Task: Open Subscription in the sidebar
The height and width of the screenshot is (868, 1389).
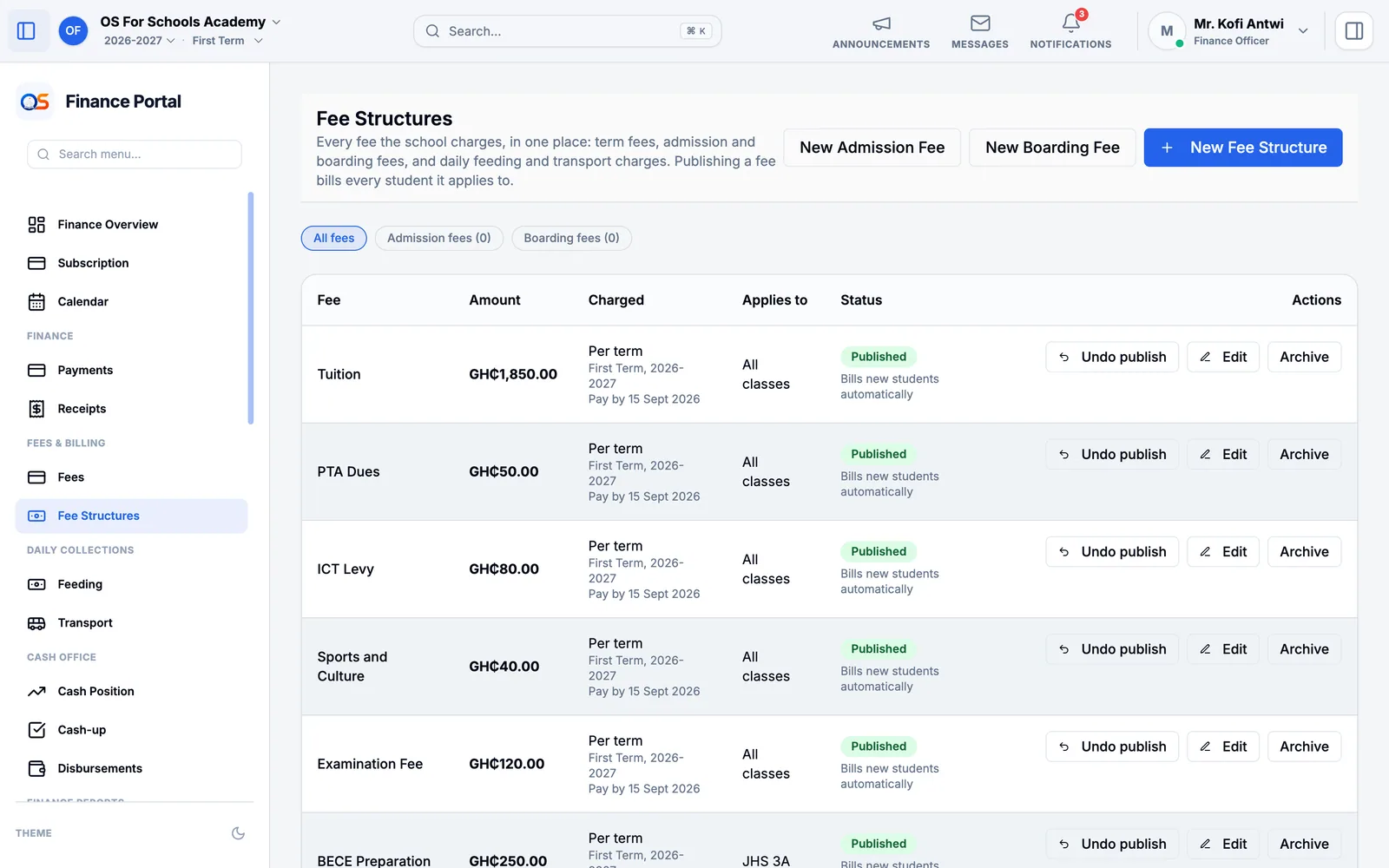Action: pos(131,263)
